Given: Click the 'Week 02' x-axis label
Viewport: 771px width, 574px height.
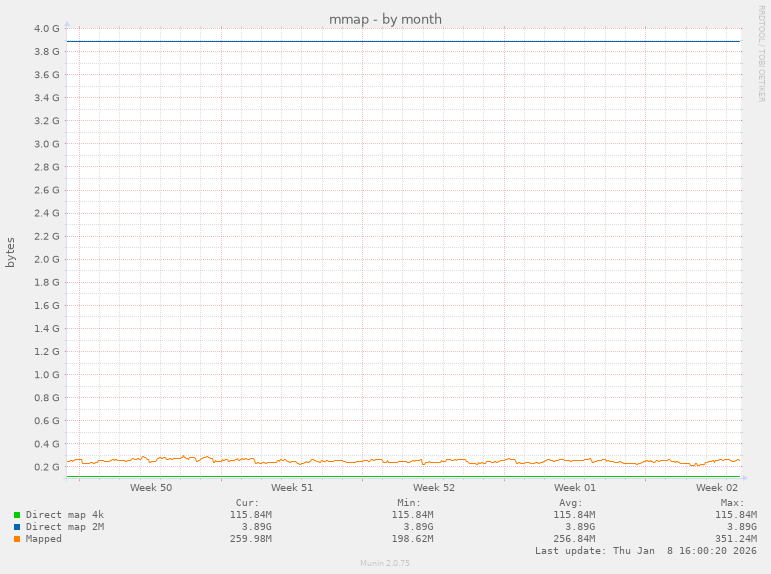Looking at the screenshot, I should [x=717, y=488].
